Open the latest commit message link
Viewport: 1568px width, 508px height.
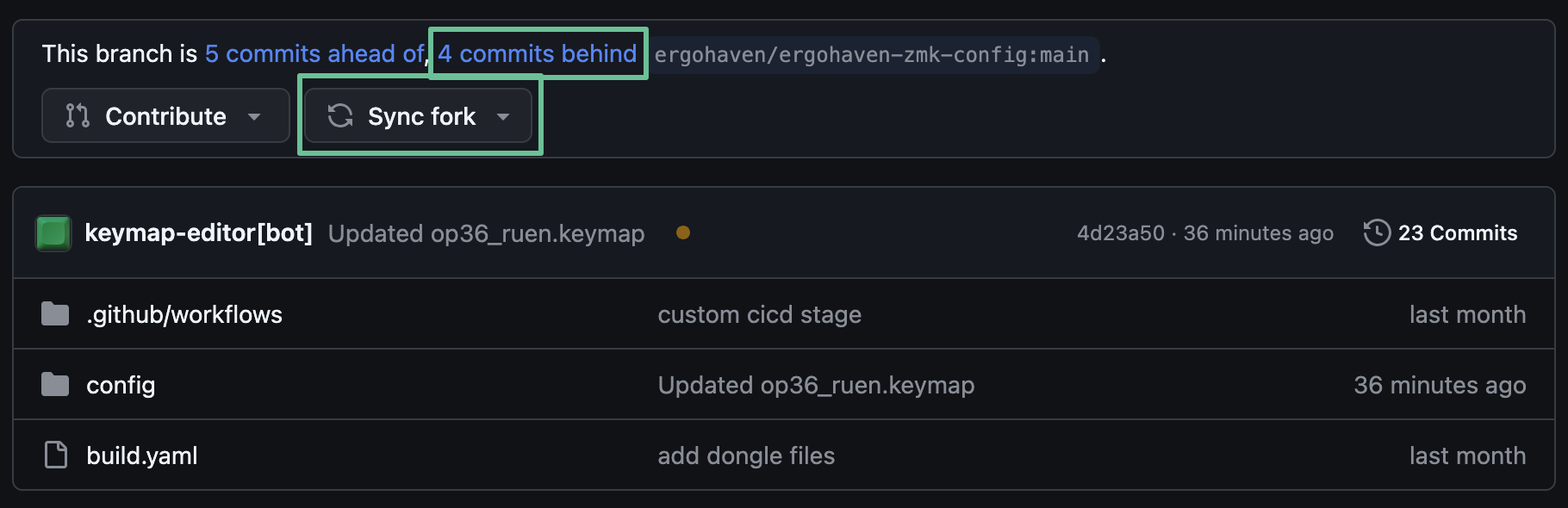(486, 233)
